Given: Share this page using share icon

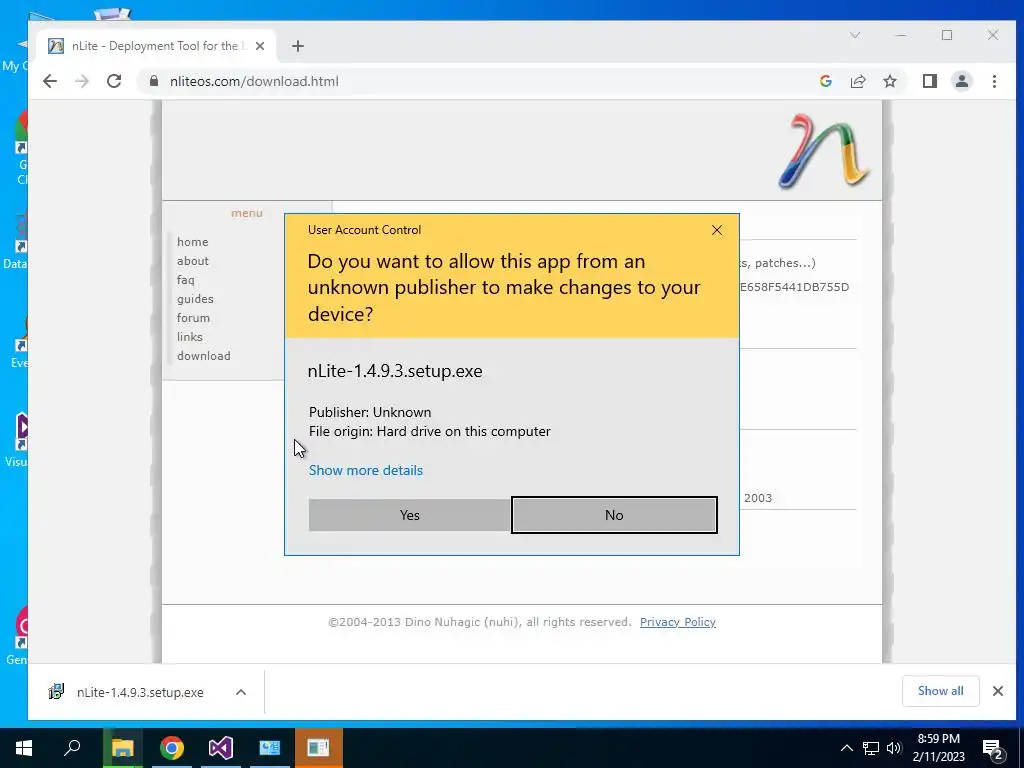Looking at the screenshot, I should [x=857, y=81].
